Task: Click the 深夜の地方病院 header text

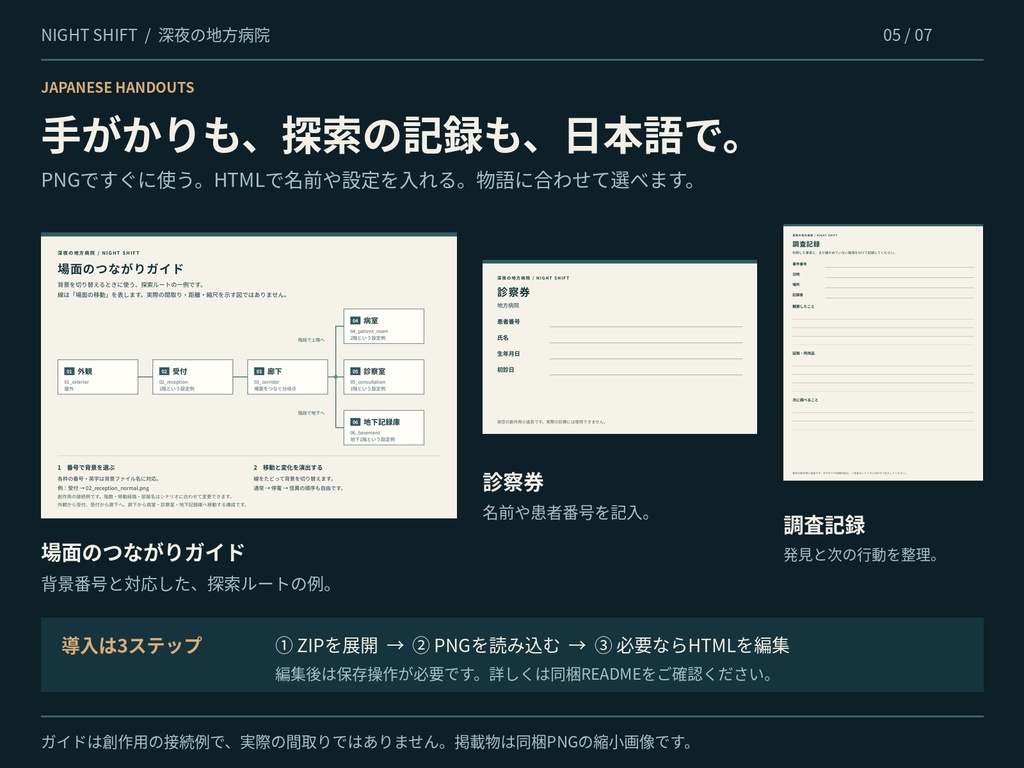Action: tap(214, 35)
